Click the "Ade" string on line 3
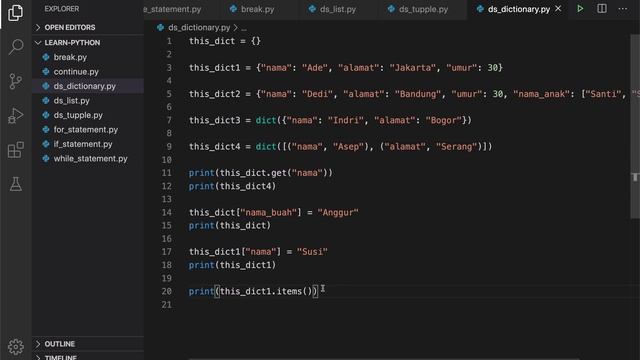640x360 pixels. click(x=315, y=68)
